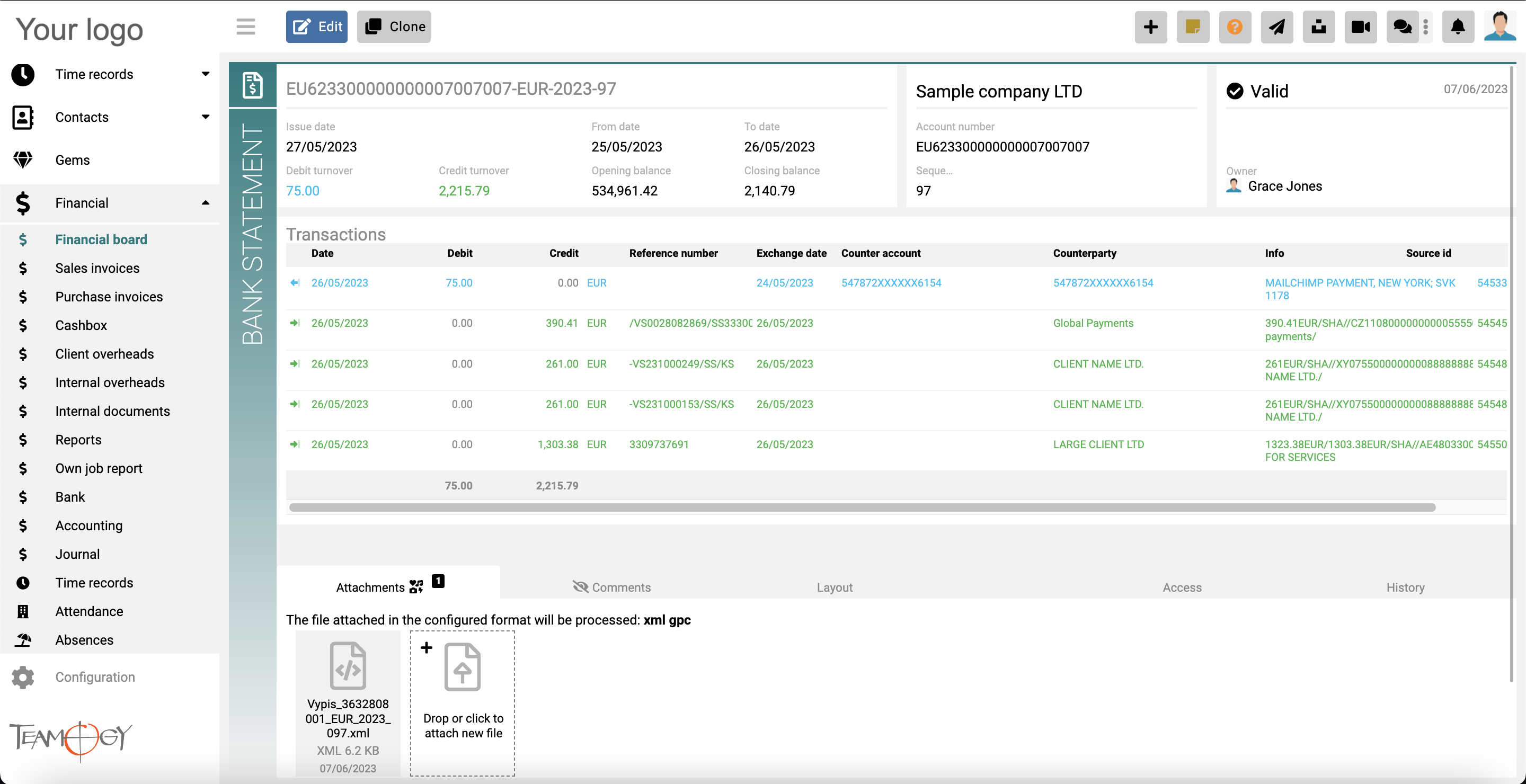Switch to the Comments tab

[x=611, y=587]
